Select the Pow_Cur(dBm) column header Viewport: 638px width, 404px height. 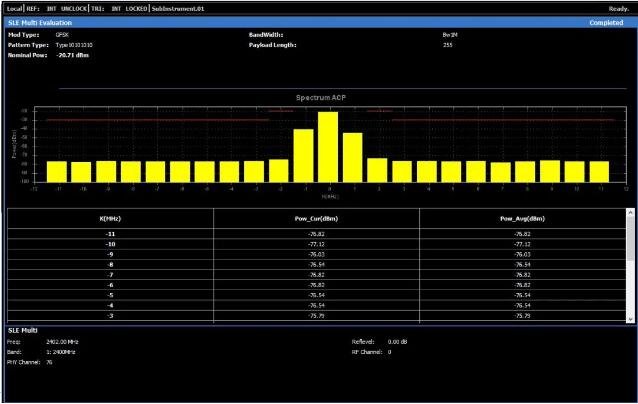coord(316,218)
